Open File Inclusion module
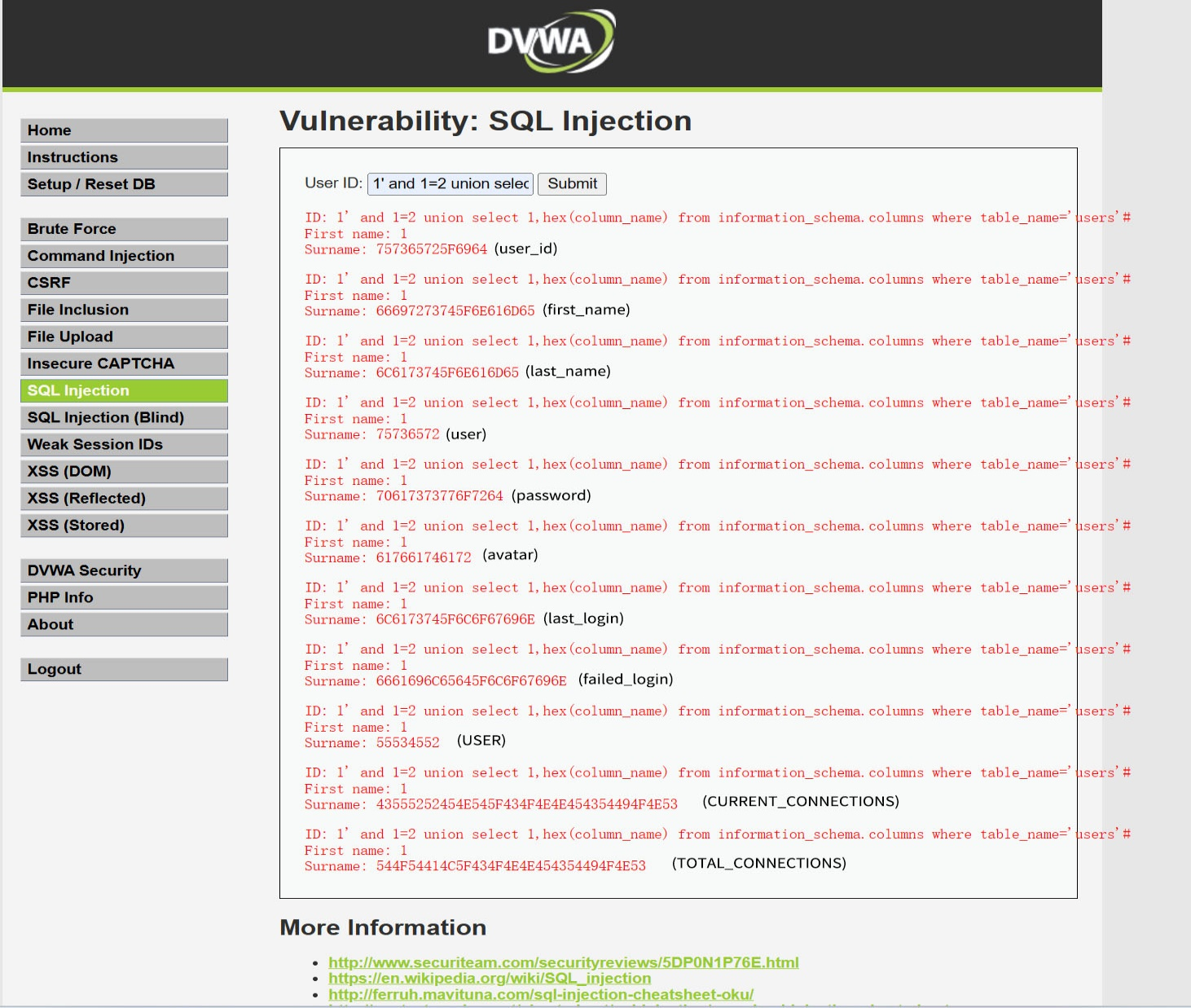This screenshot has width=1191, height=1008. [124, 310]
